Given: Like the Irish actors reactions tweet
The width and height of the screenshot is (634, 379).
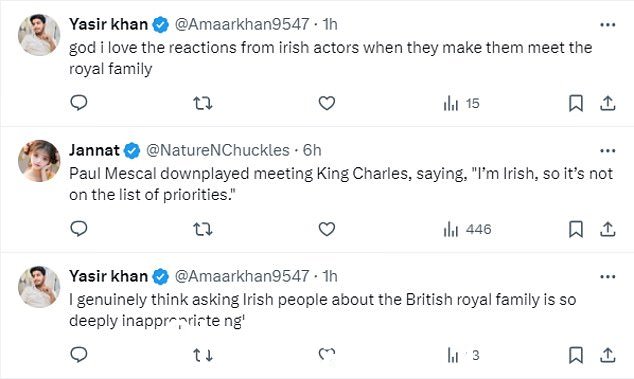Looking at the screenshot, I should tap(327, 104).
